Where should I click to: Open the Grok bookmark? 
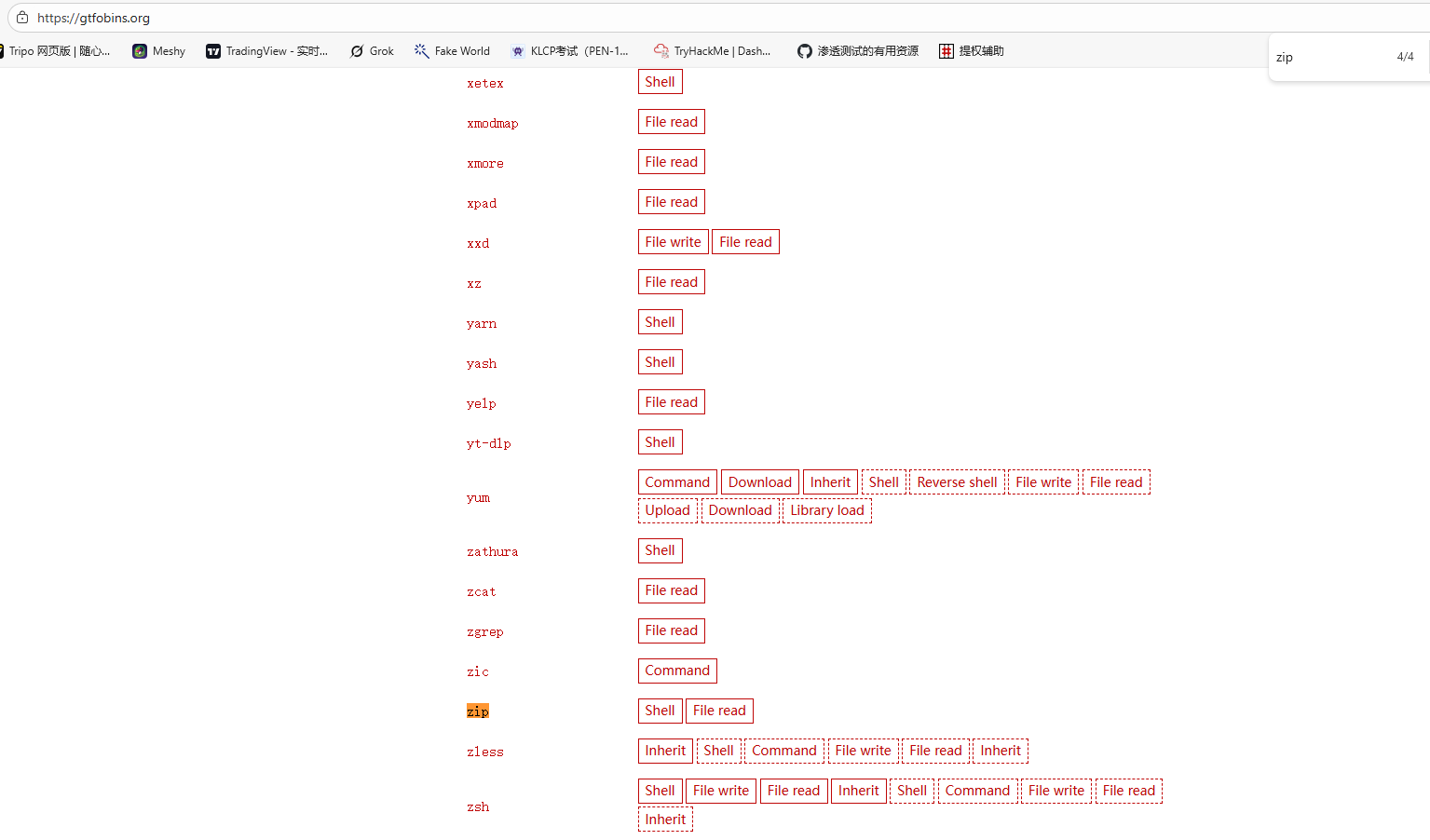point(372,51)
